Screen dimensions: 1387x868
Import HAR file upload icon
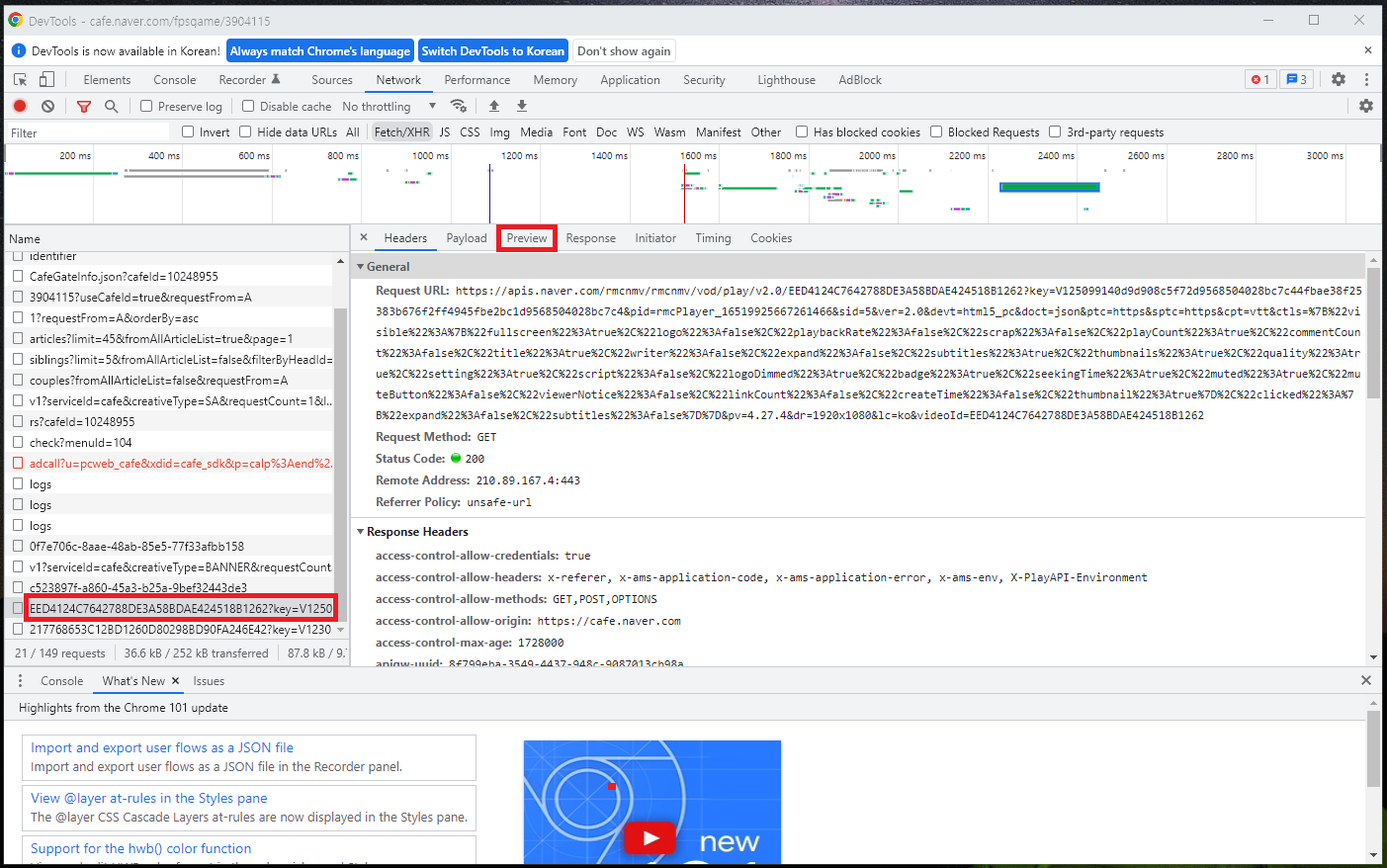click(494, 106)
